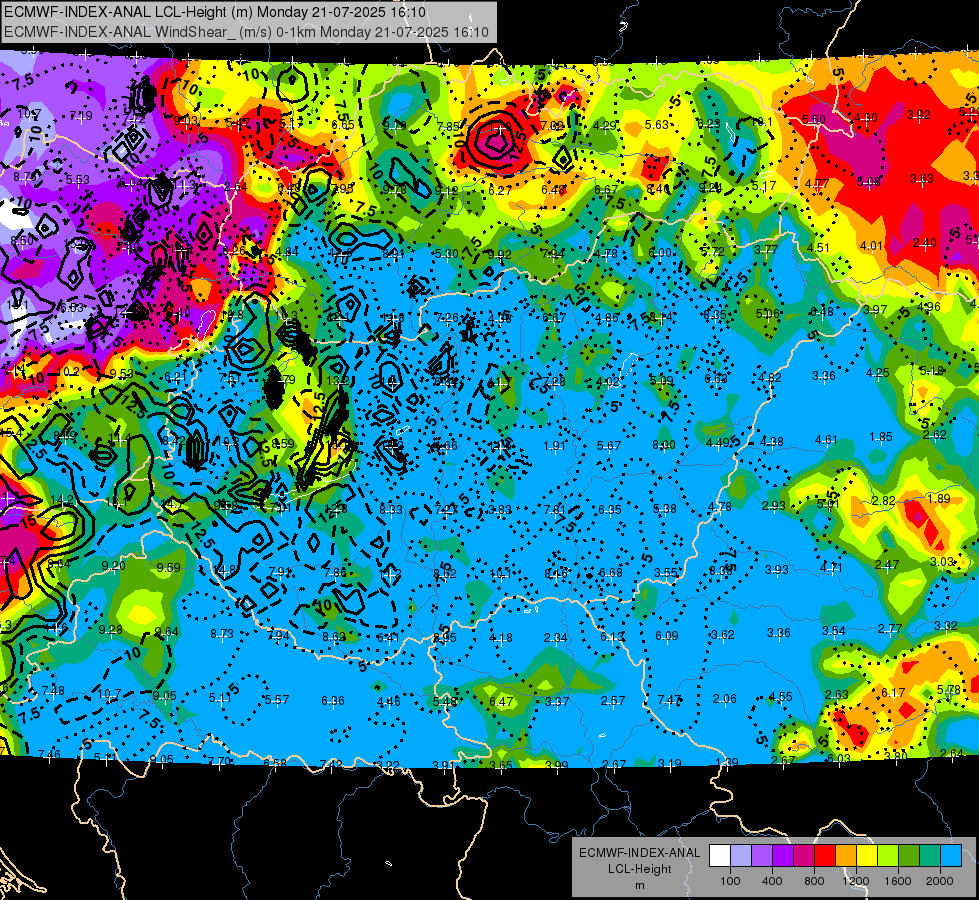Click the magenta legend swatch

pyautogui.click(x=804, y=856)
